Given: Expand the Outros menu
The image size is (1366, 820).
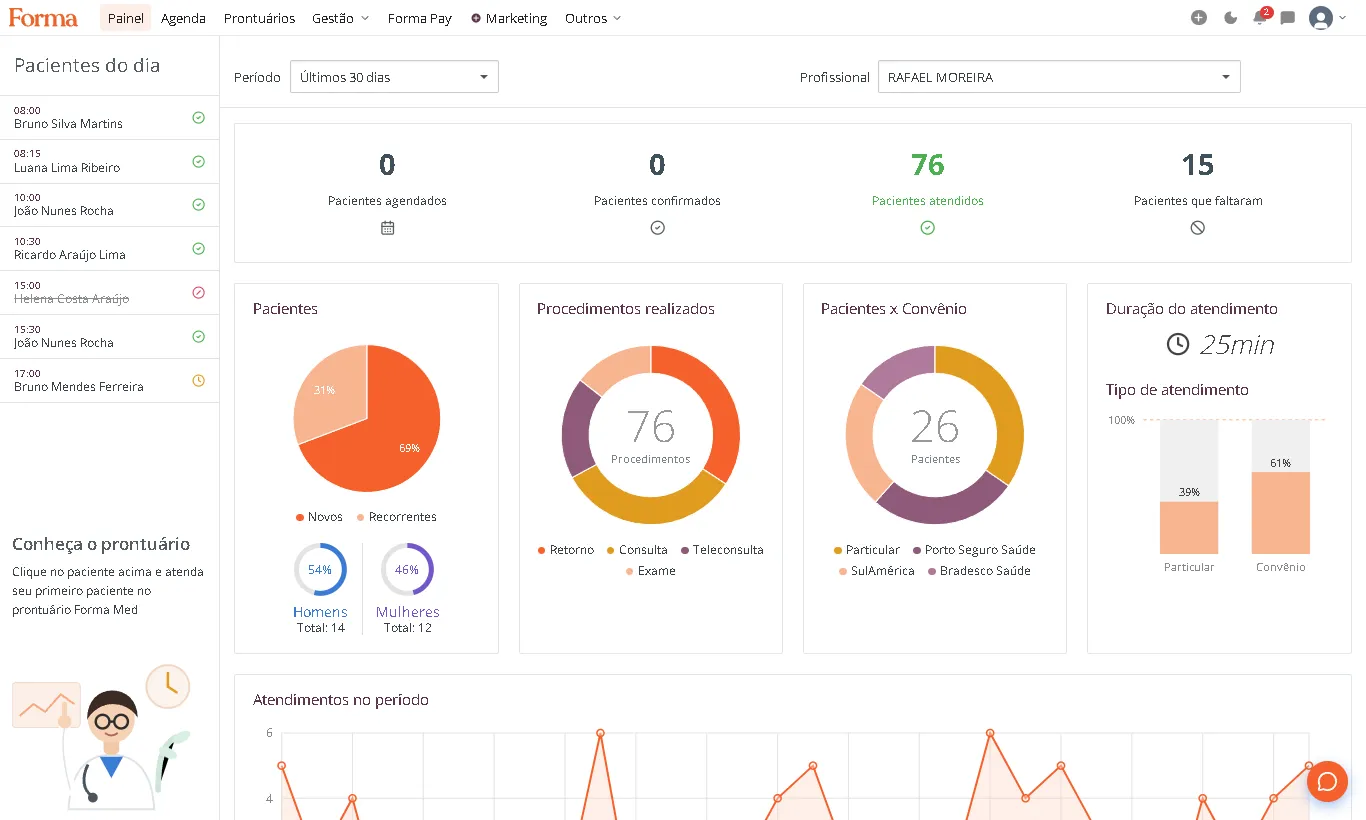Looking at the screenshot, I should click(x=593, y=18).
